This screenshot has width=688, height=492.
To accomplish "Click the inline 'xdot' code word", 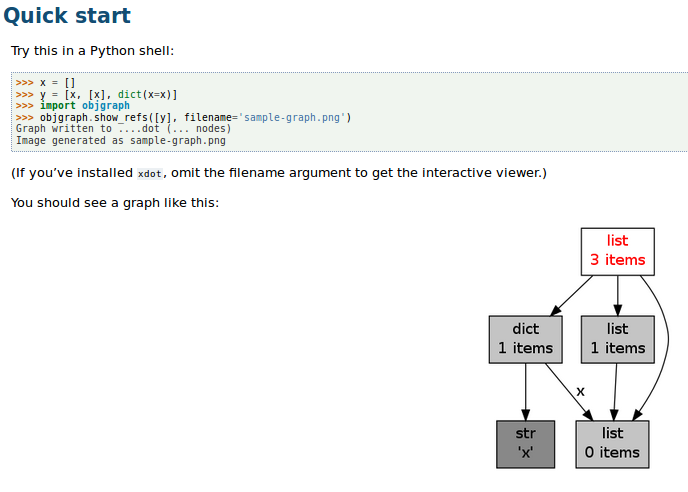I will coord(149,174).
